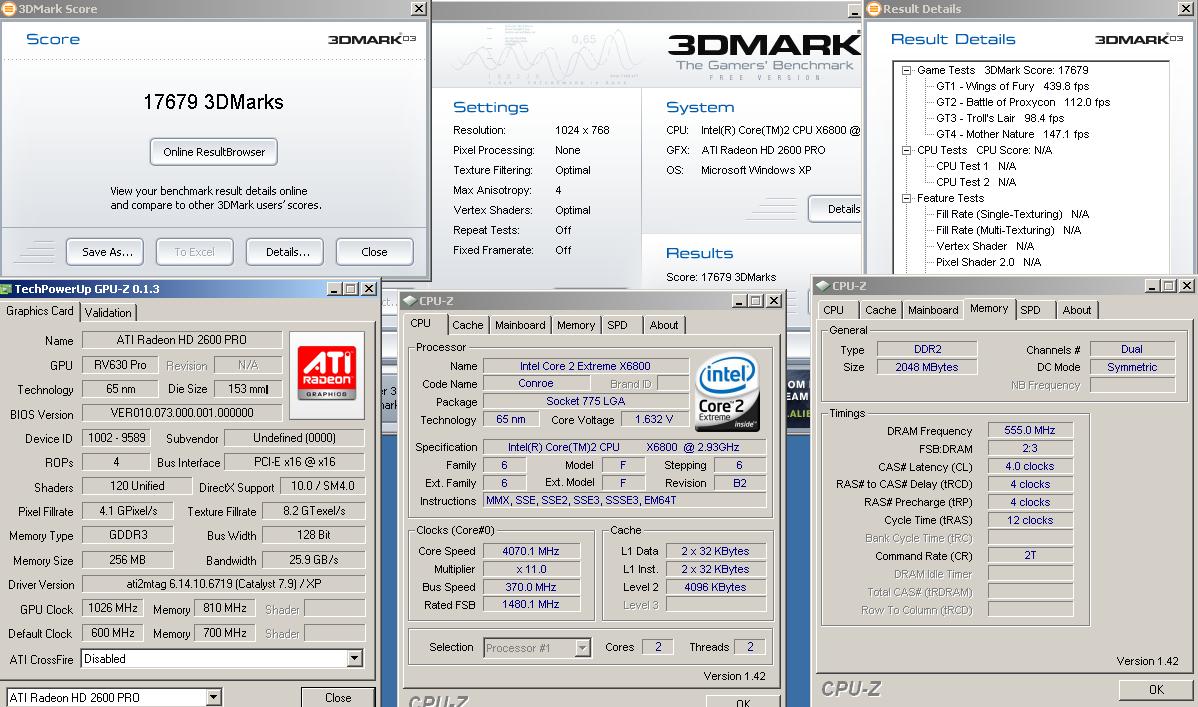Select the Vertex Shader row

click(x=985, y=247)
